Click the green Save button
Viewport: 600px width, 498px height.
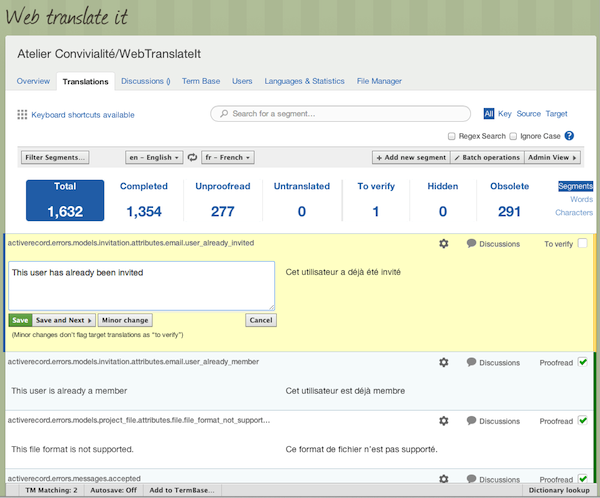click(20, 320)
